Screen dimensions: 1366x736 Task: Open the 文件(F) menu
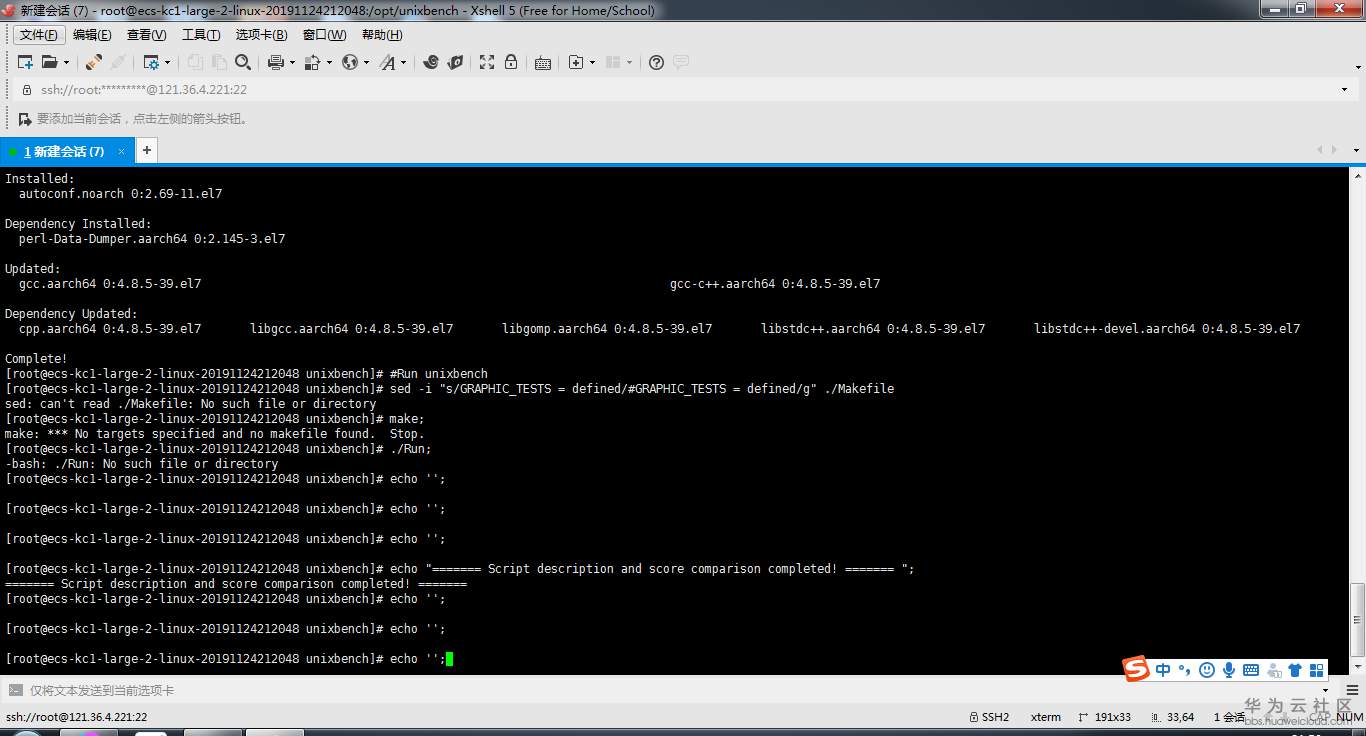(x=39, y=35)
